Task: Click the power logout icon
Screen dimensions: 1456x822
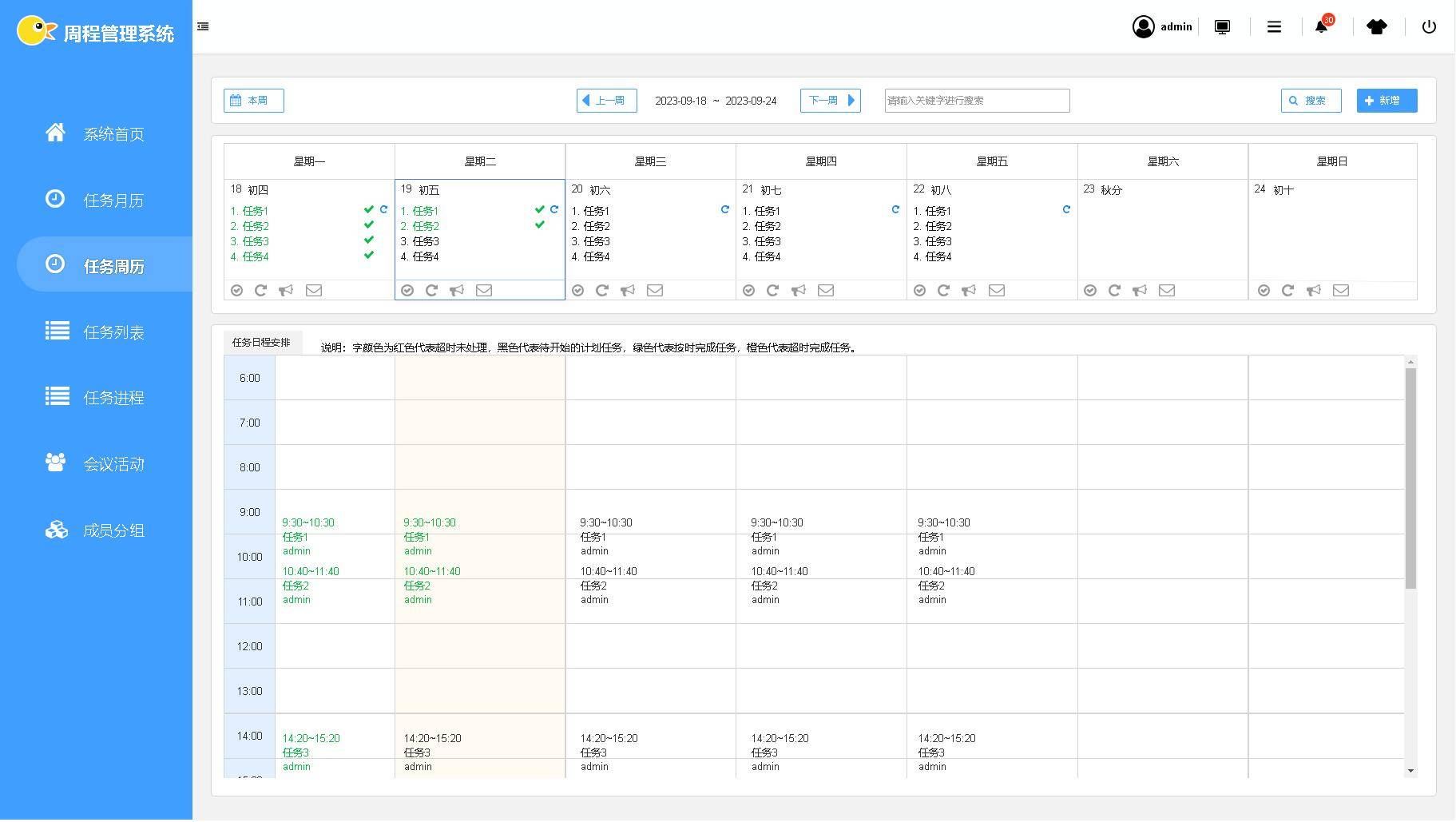Action: 1429,27
